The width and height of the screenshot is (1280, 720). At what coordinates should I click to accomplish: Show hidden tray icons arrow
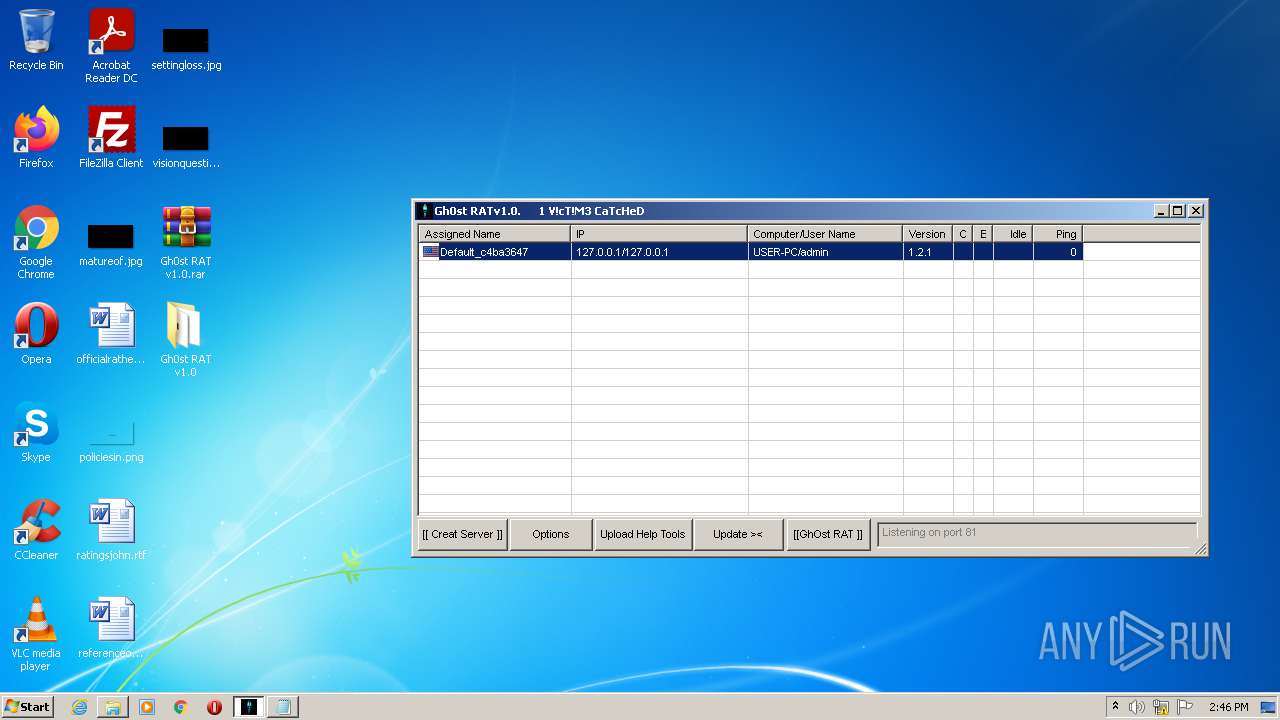tap(1116, 707)
